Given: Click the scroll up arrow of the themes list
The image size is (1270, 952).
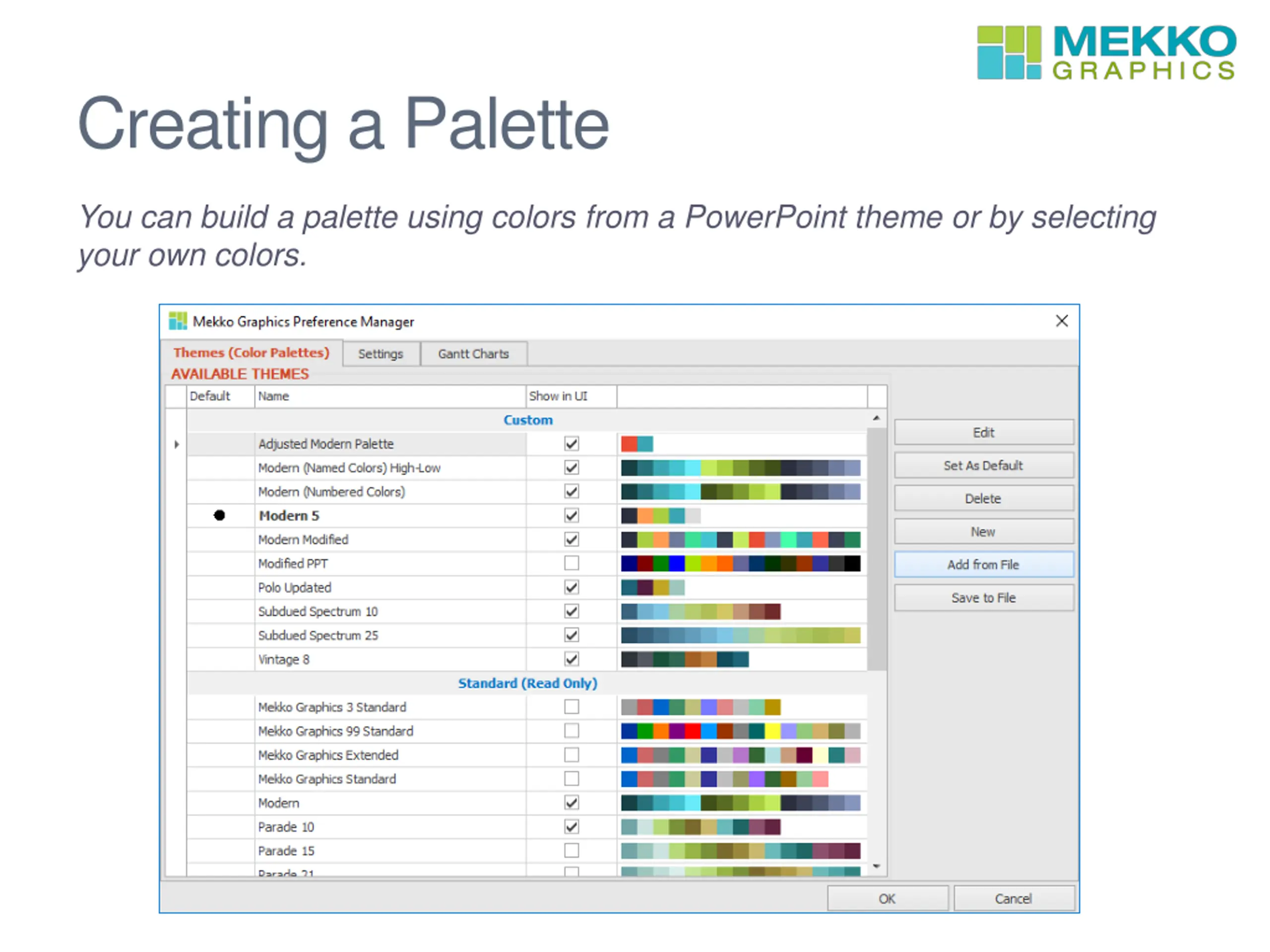Looking at the screenshot, I should pos(877,418).
